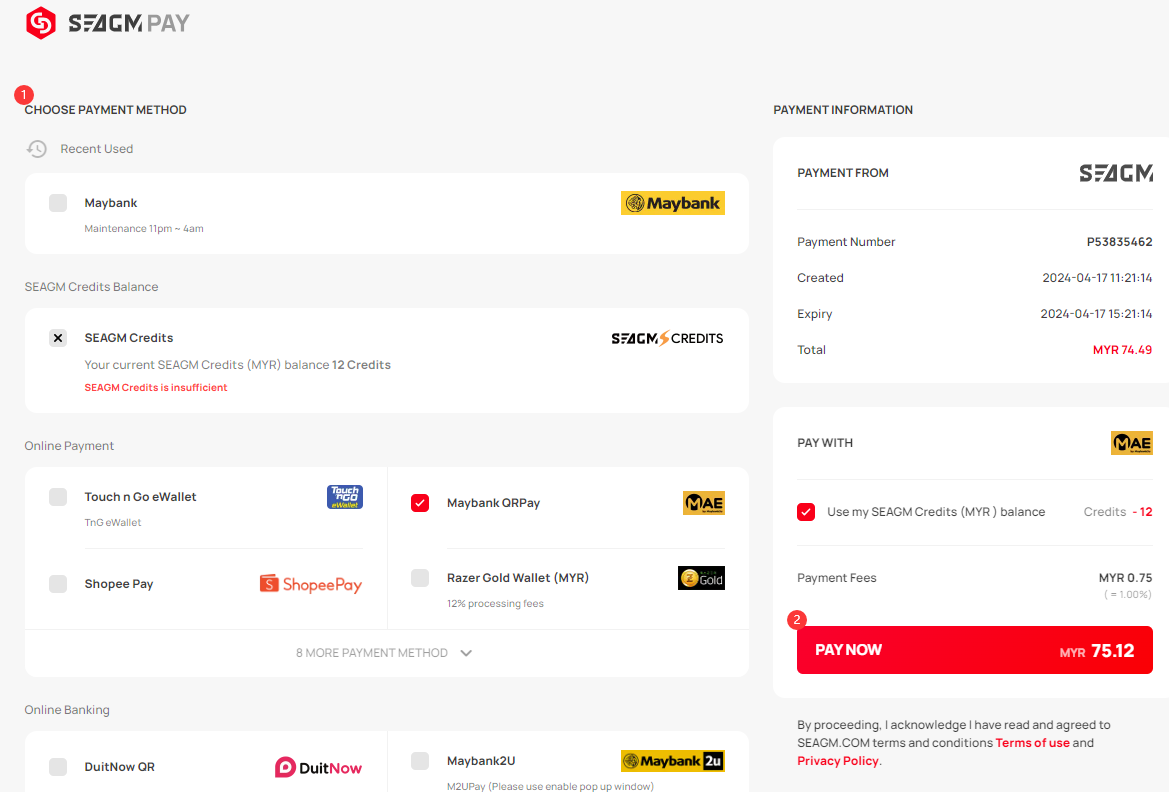This screenshot has height=792, width=1169.
Task: Click the Maybank2u logo
Action: pyautogui.click(x=672, y=761)
